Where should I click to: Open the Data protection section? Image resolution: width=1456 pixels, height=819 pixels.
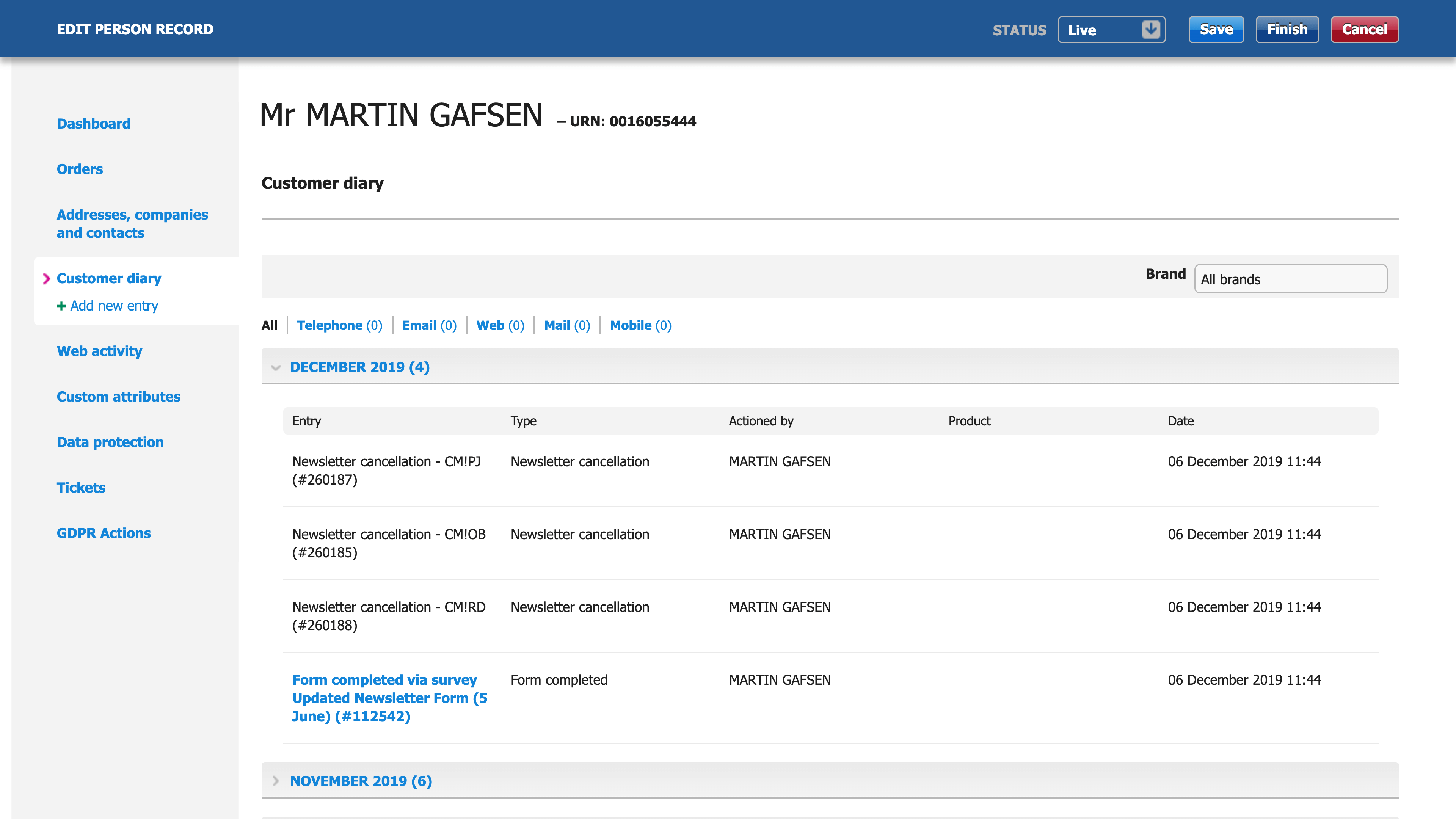[110, 442]
